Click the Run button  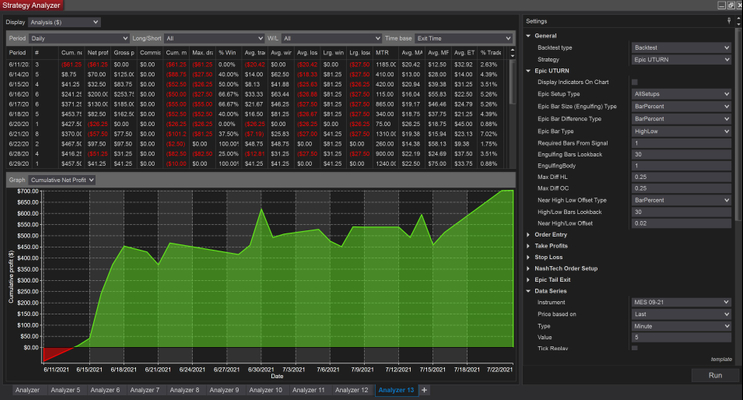point(714,375)
